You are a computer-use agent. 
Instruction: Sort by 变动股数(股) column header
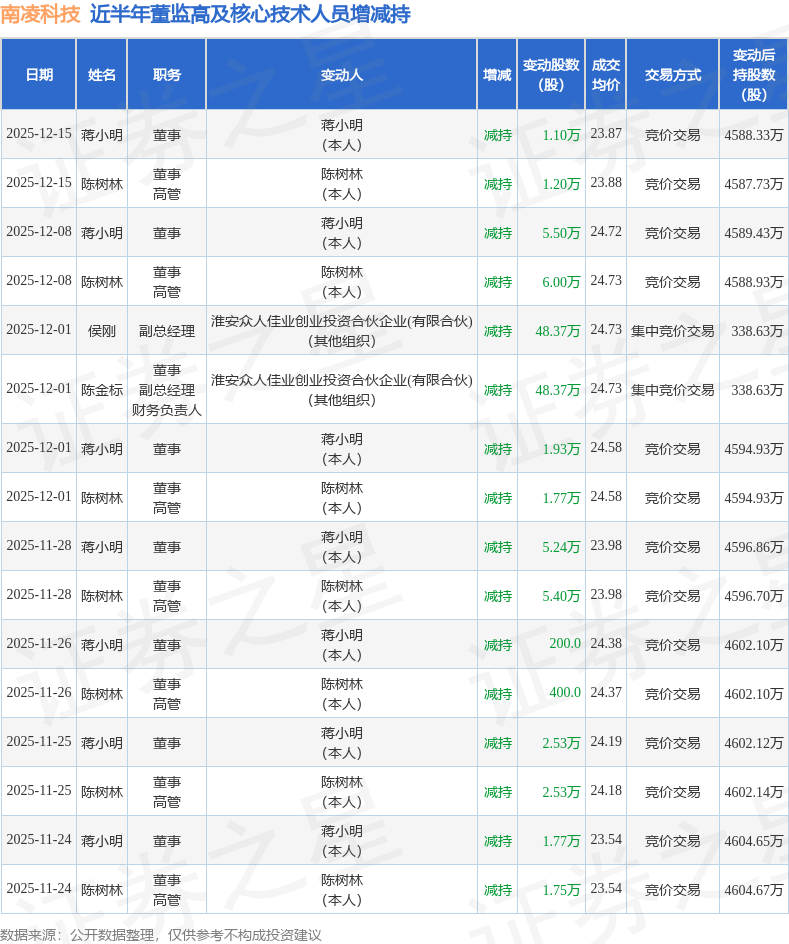pyautogui.click(x=551, y=75)
